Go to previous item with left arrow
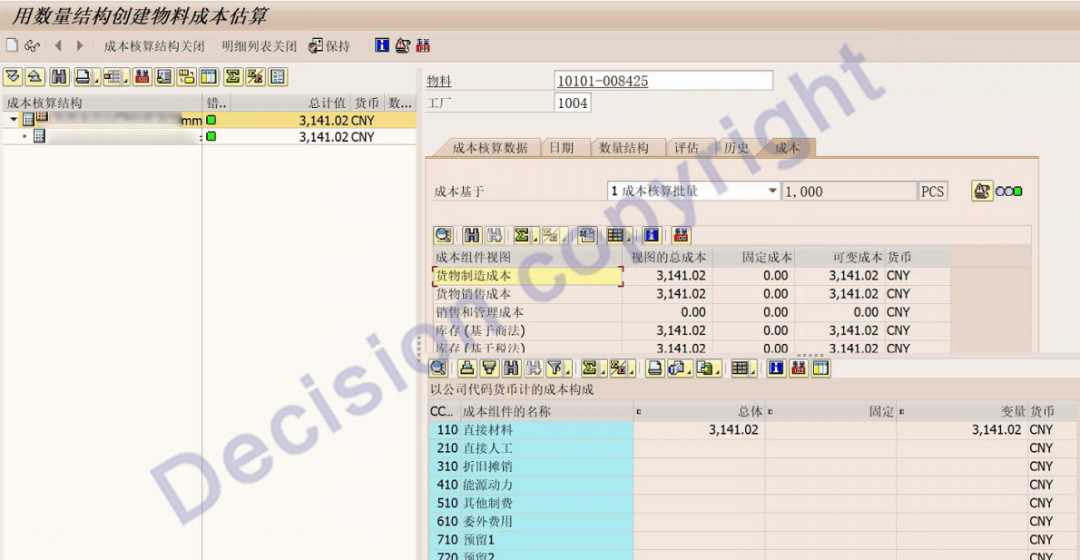The height and width of the screenshot is (560, 1080). point(58,46)
